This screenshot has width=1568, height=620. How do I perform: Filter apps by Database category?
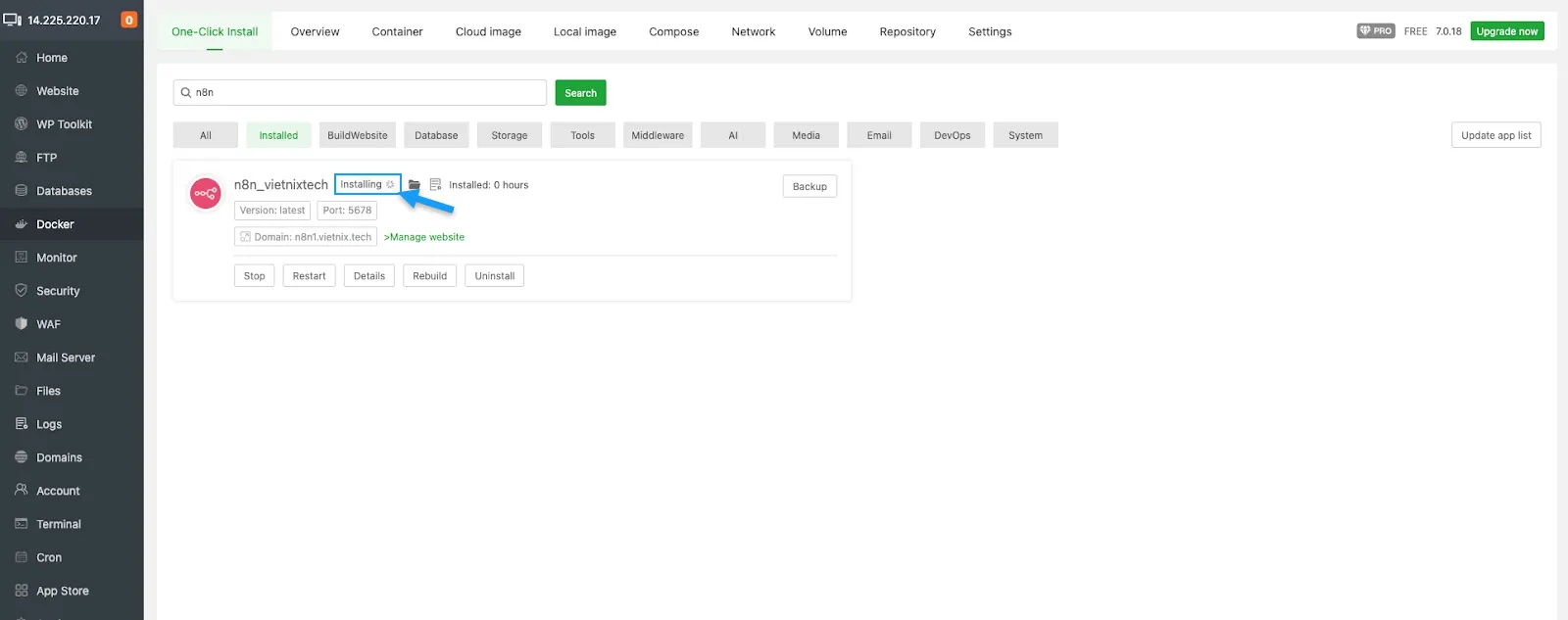pos(436,135)
